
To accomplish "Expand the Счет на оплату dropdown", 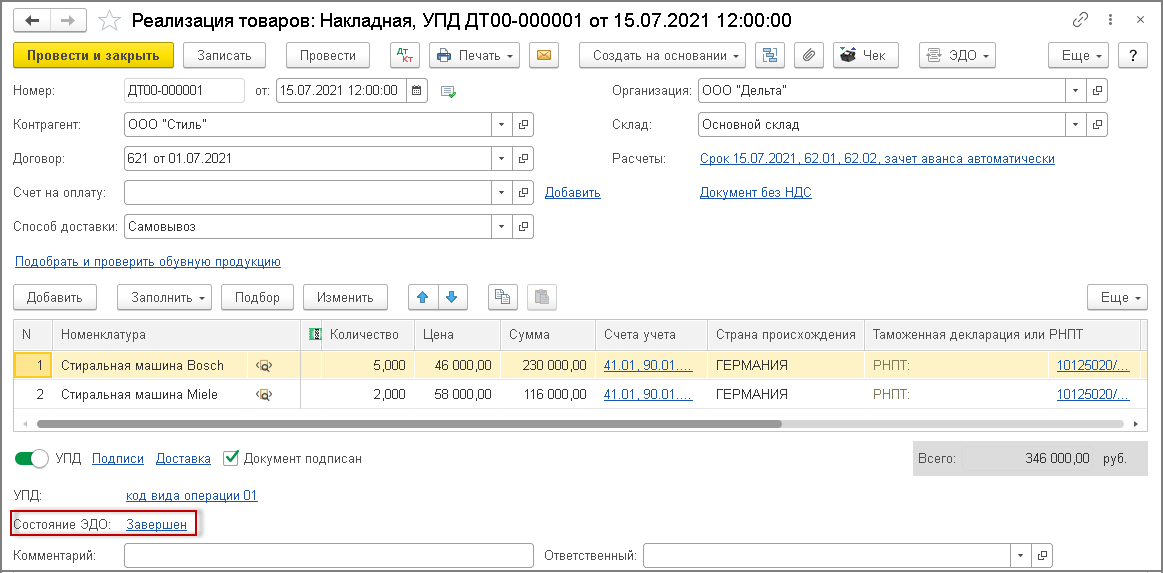I will (x=503, y=193).
